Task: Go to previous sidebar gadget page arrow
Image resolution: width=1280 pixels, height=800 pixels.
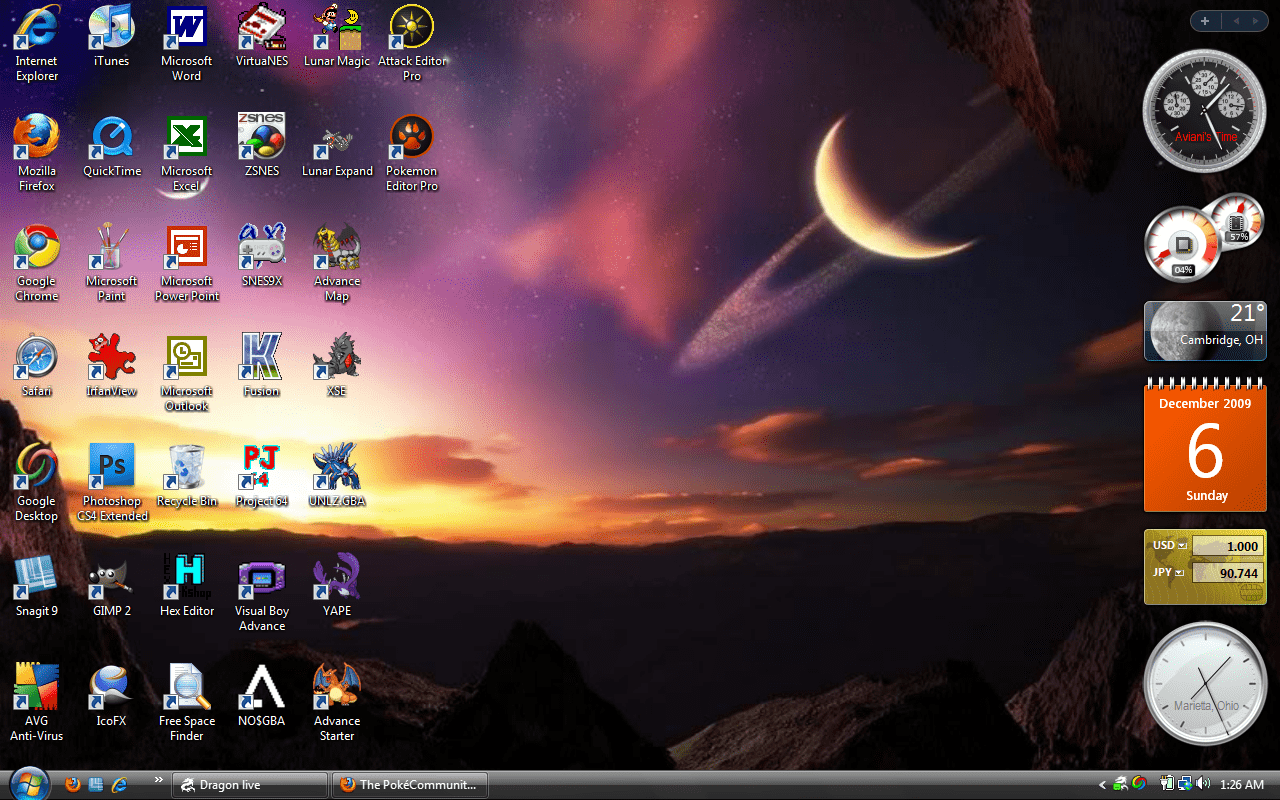Action: click(x=1234, y=21)
